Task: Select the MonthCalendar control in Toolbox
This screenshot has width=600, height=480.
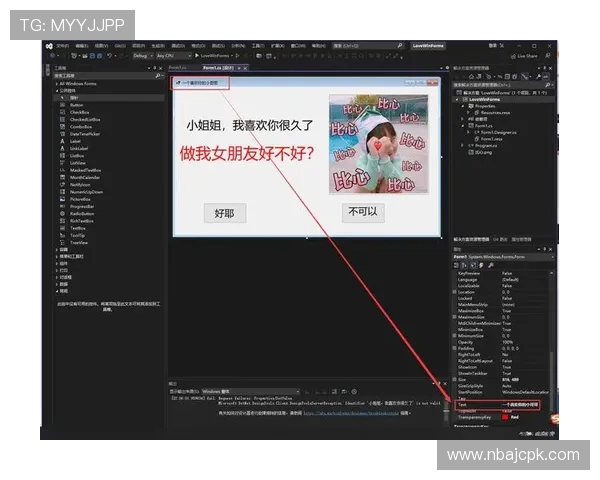Action: [85, 178]
